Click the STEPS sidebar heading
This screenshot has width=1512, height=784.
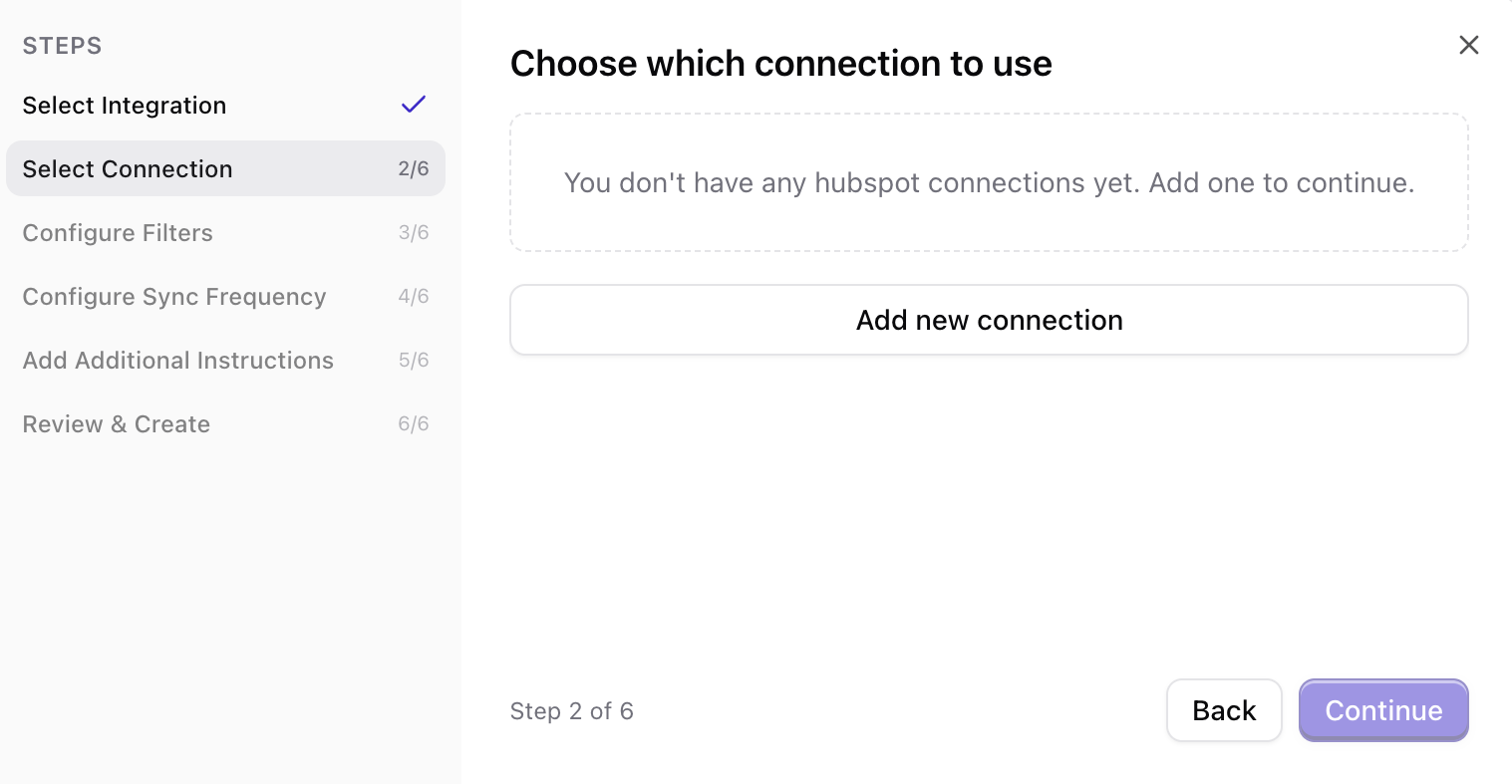pyautogui.click(x=62, y=45)
